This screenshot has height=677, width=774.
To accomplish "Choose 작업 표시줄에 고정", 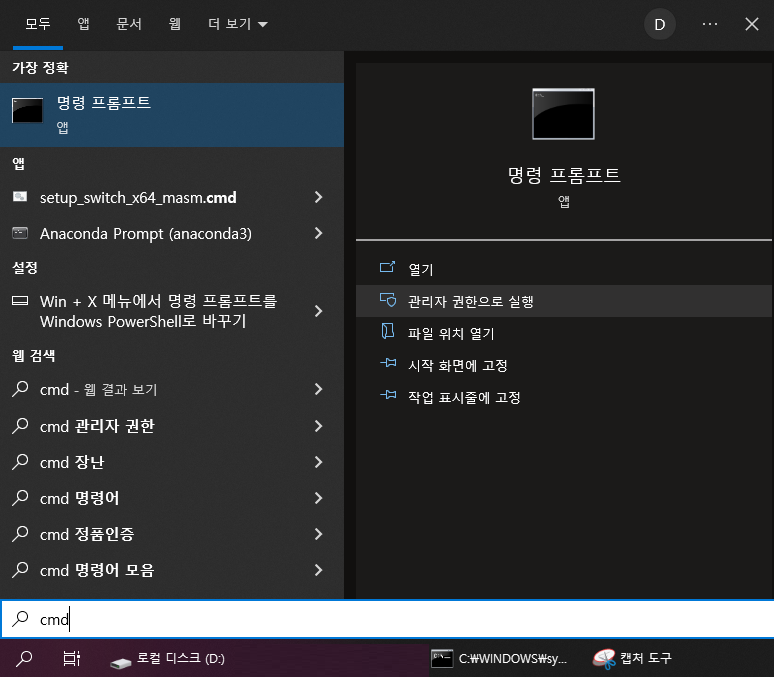I will click(564, 398).
